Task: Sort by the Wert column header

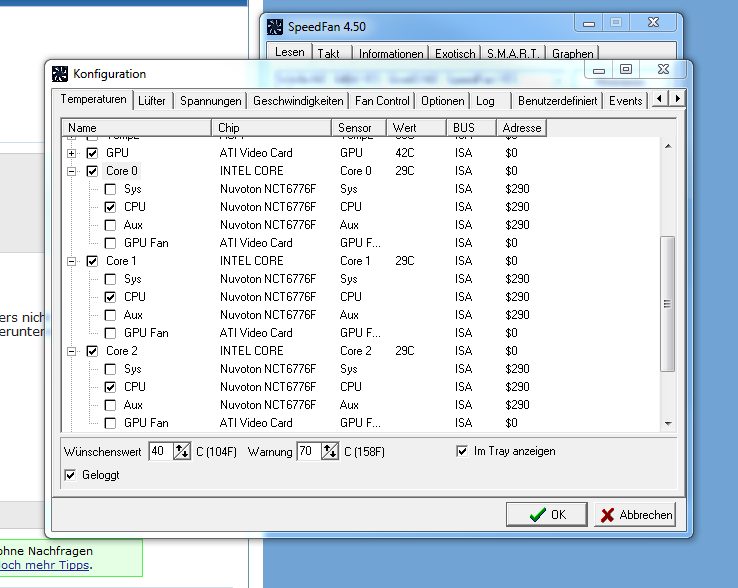Action: pyautogui.click(x=417, y=128)
